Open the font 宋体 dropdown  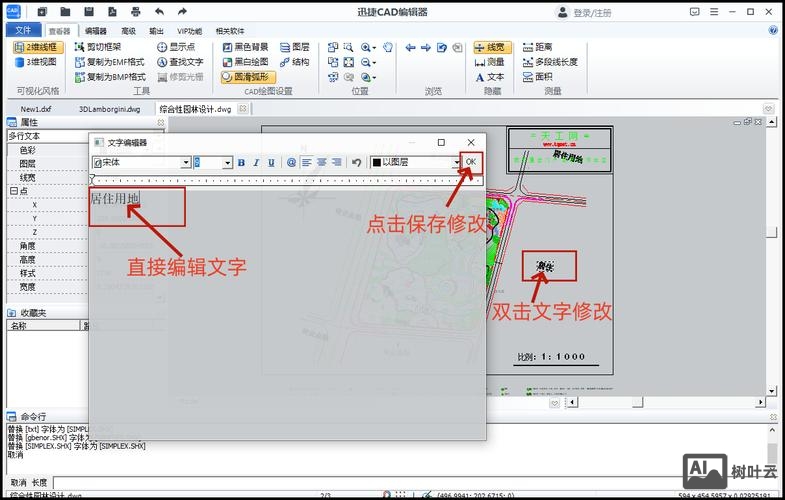[x=186, y=163]
